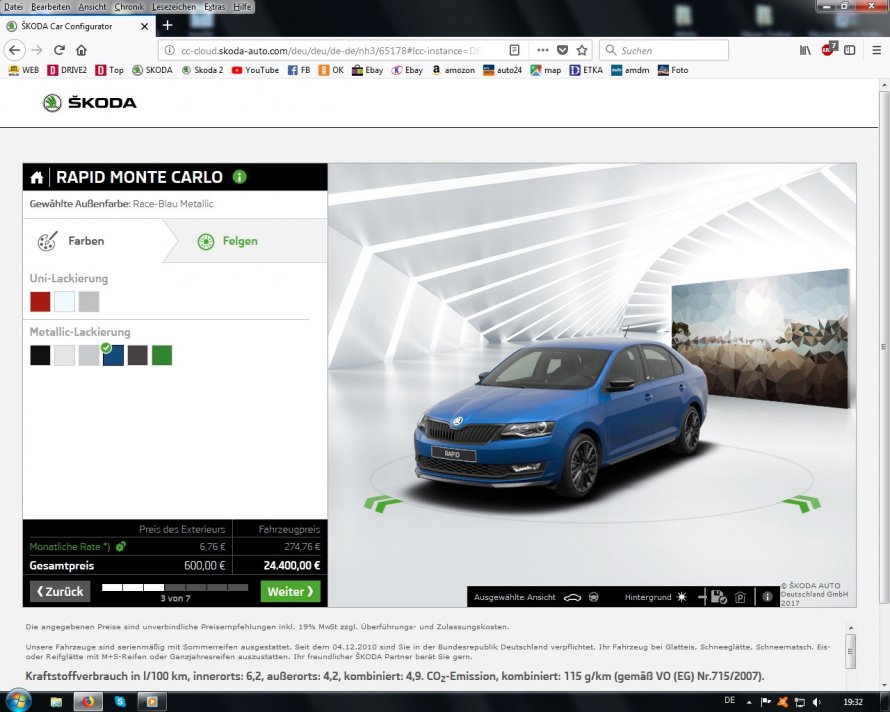
Task: Toggle reader view icon in address bar
Action: (x=514, y=50)
